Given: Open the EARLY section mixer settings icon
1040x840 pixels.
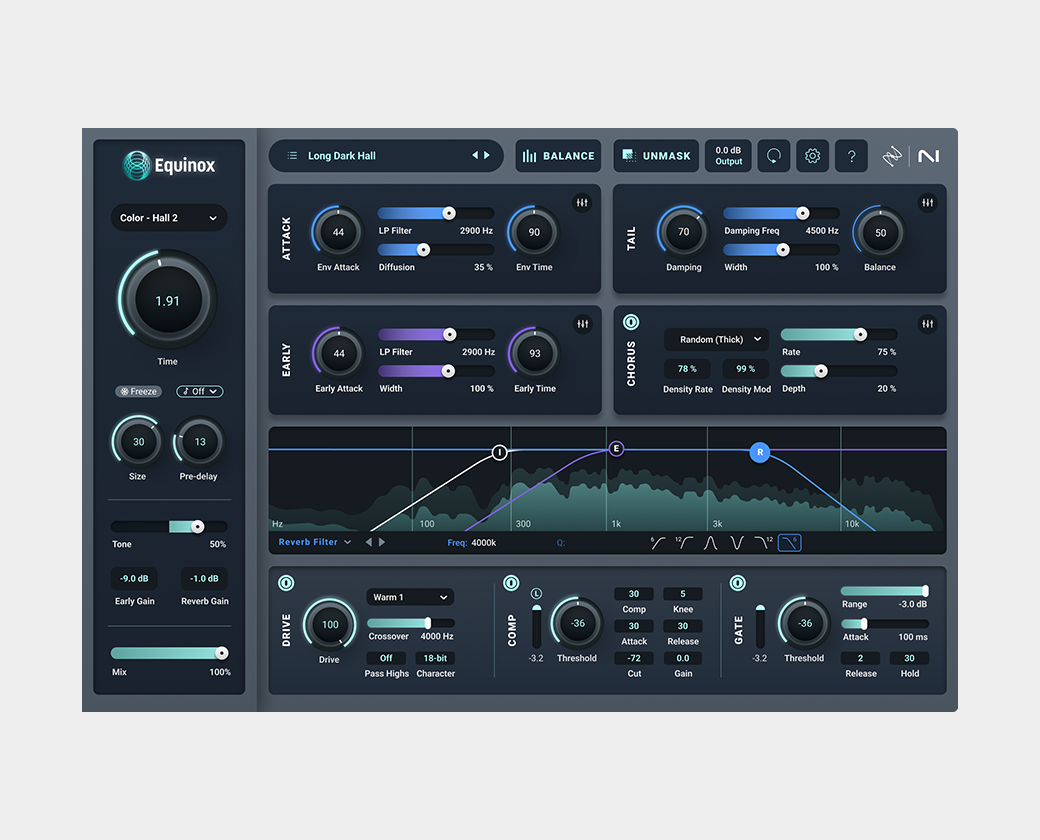Looking at the screenshot, I should click(582, 324).
